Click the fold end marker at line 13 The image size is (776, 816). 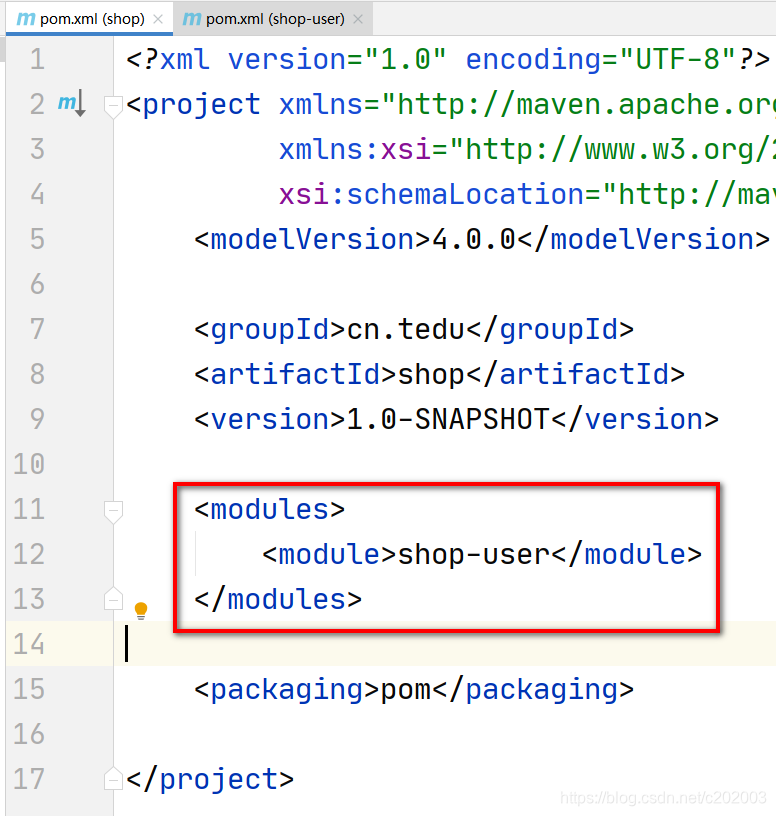tap(113, 598)
